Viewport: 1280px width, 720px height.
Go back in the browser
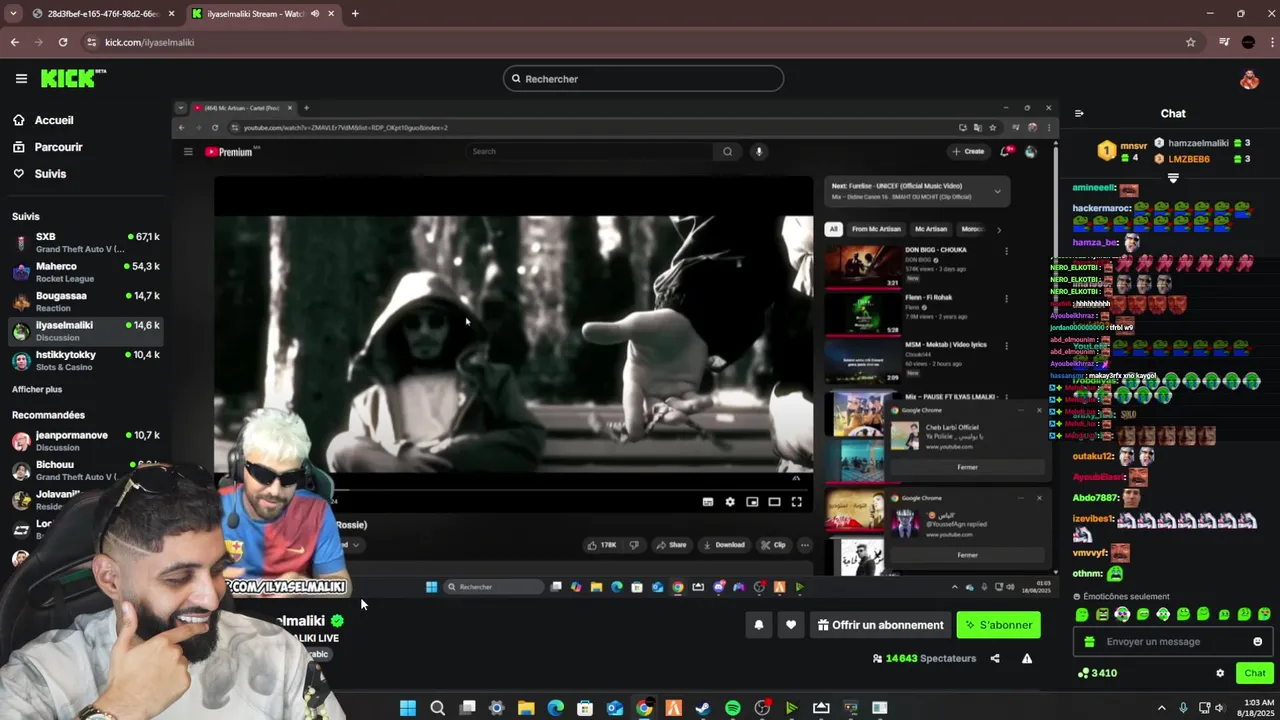pyautogui.click(x=14, y=42)
